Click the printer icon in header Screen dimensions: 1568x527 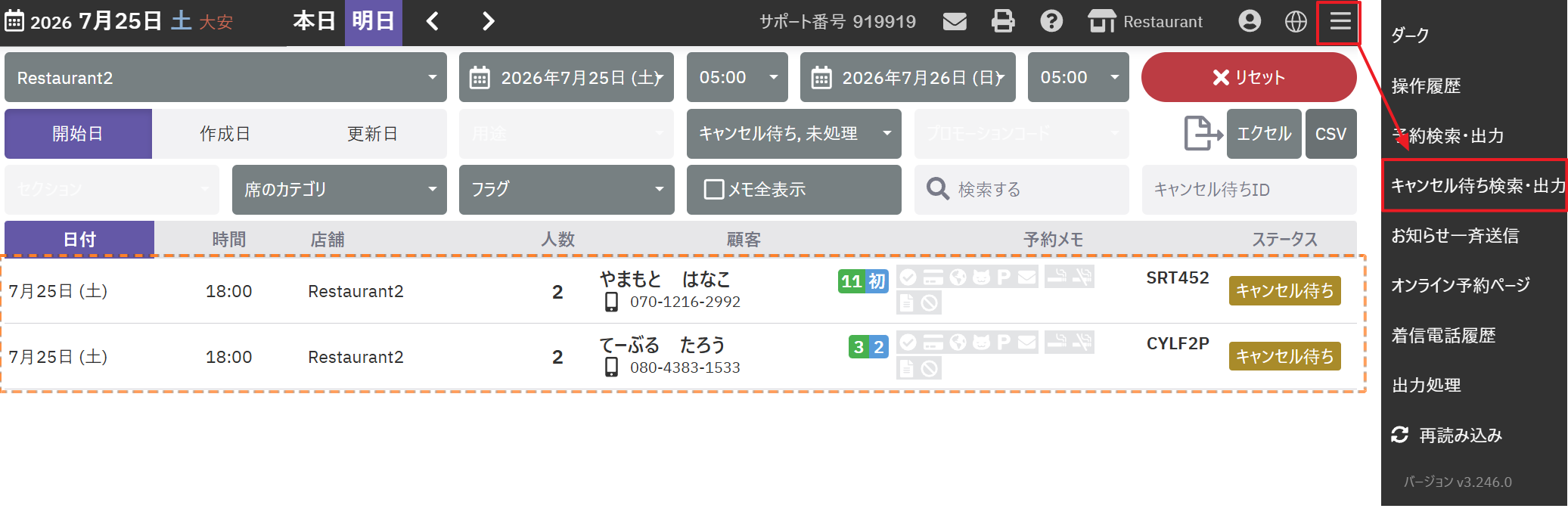pyautogui.click(x=1003, y=21)
